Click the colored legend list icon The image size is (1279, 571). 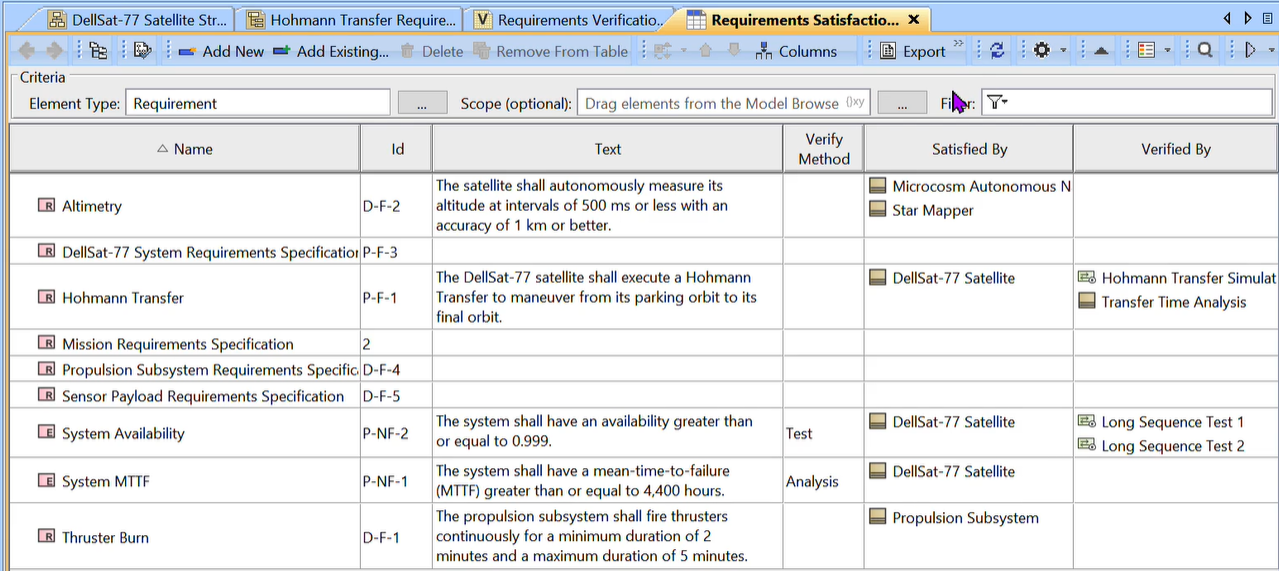coord(1147,51)
